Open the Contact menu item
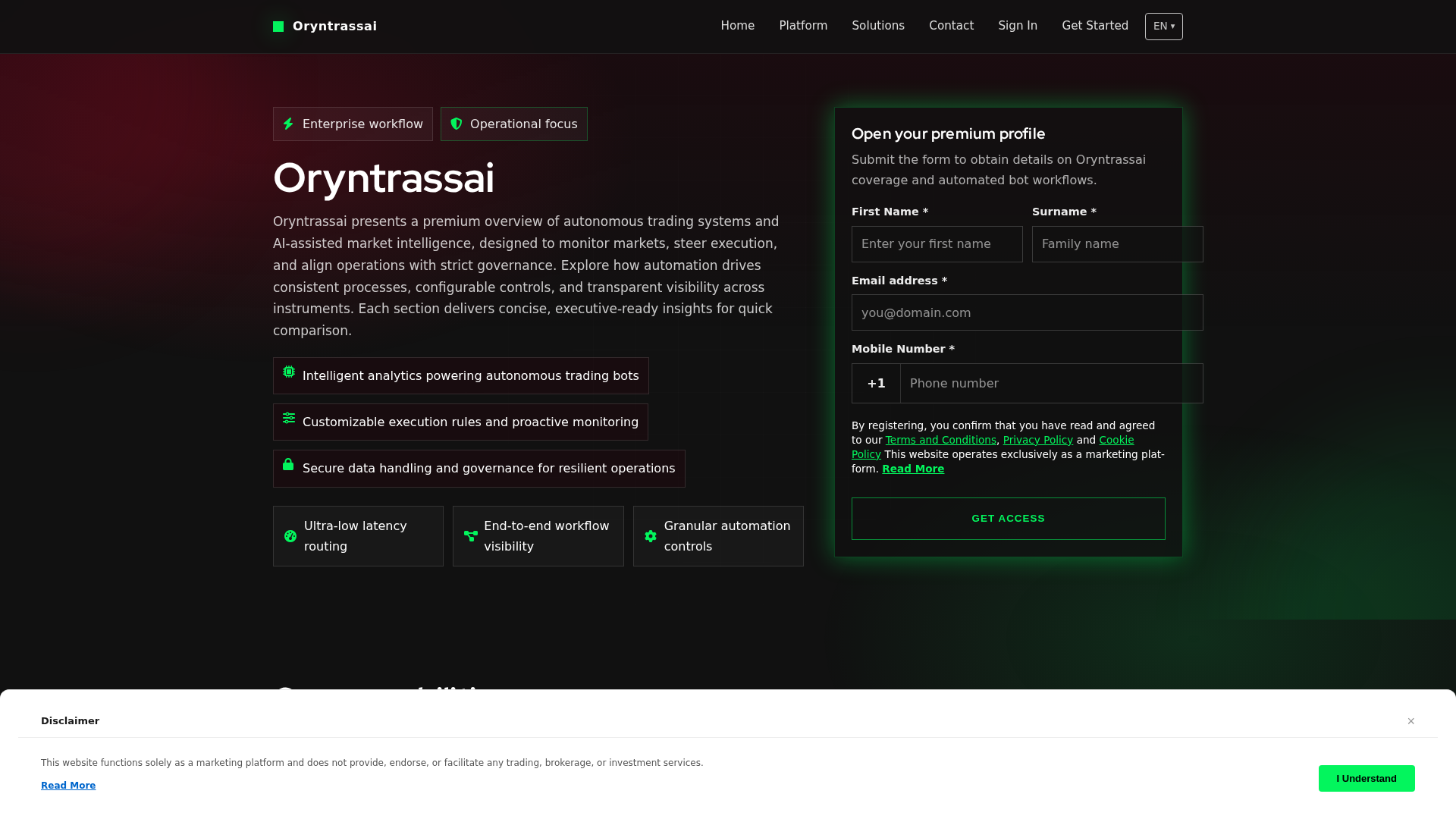 pyautogui.click(x=951, y=26)
